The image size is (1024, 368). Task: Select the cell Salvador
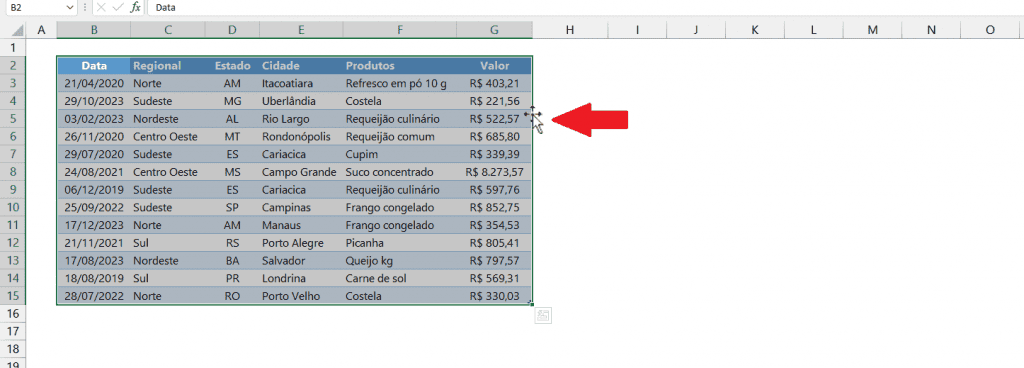[x=300, y=260]
